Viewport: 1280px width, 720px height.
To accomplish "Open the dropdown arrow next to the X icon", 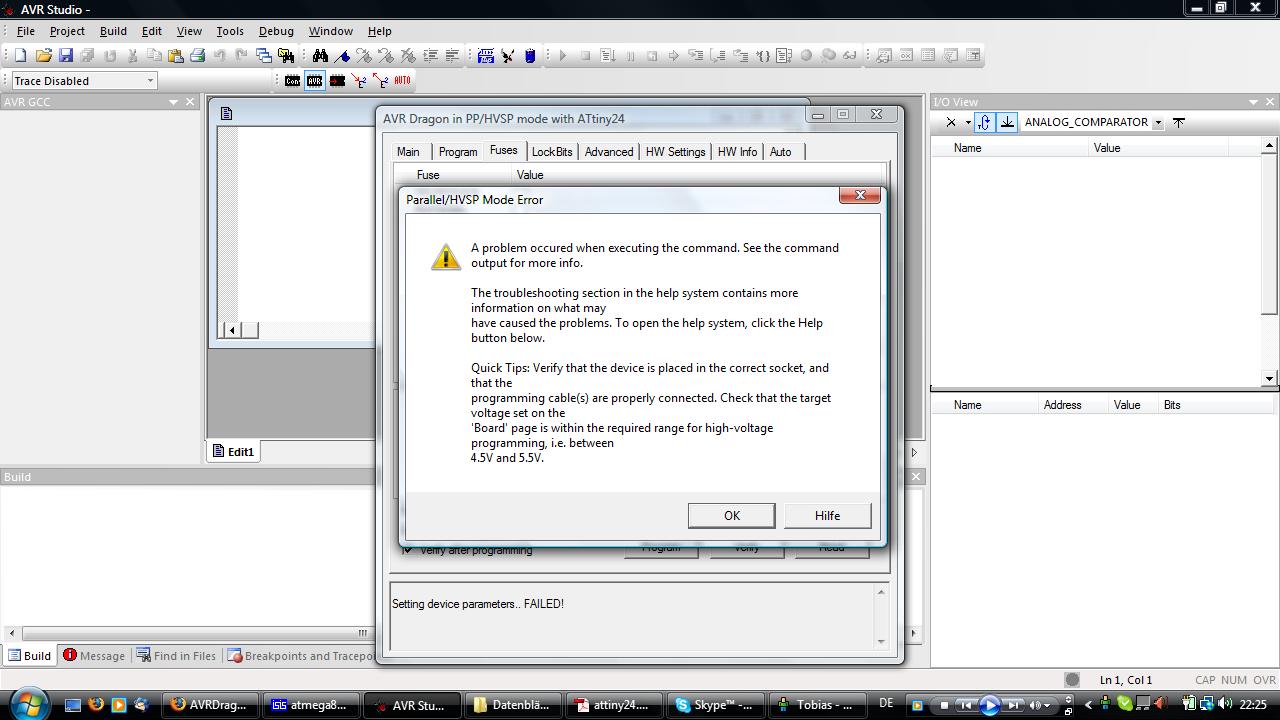I will pos(967,122).
